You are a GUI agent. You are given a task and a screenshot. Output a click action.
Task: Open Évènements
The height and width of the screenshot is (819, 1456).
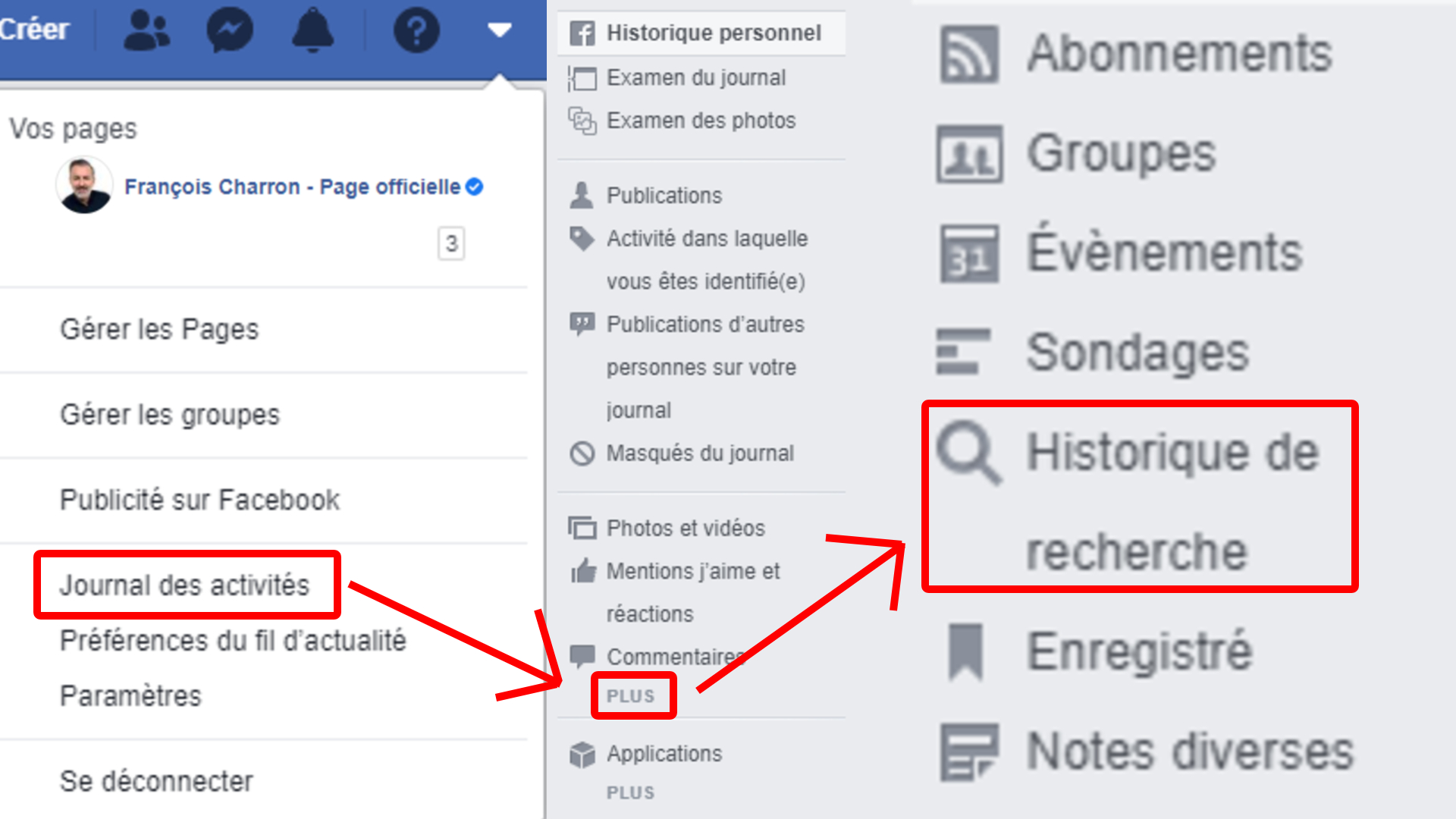[1164, 249]
